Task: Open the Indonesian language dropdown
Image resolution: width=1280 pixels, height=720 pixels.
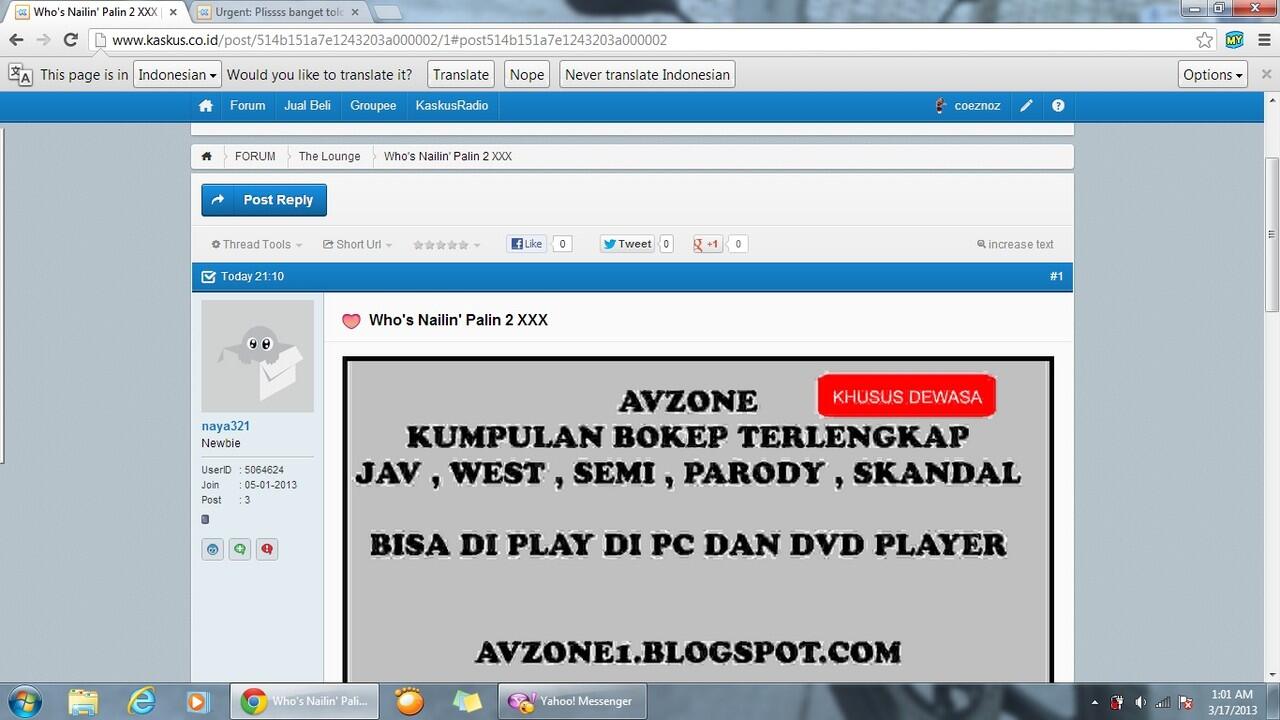Action: click(177, 75)
